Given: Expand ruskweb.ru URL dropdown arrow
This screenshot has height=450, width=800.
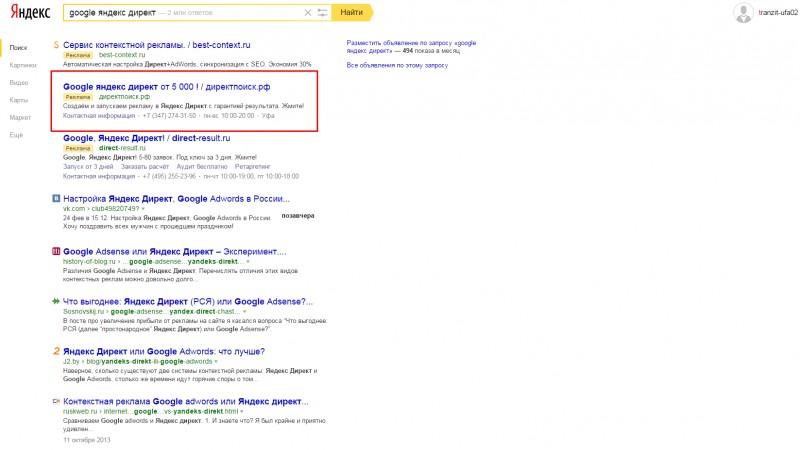Looking at the screenshot, I should pyautogui.click(x=242, y=412).
